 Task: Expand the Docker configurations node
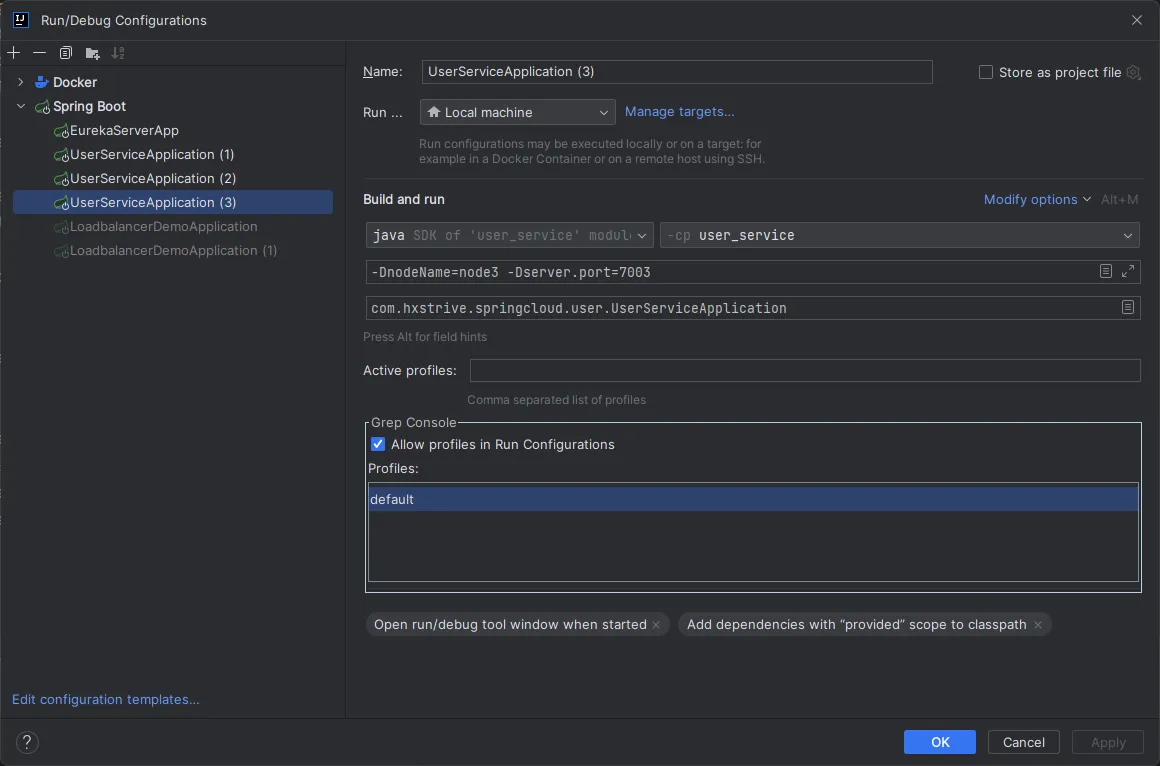coord(21,82)
